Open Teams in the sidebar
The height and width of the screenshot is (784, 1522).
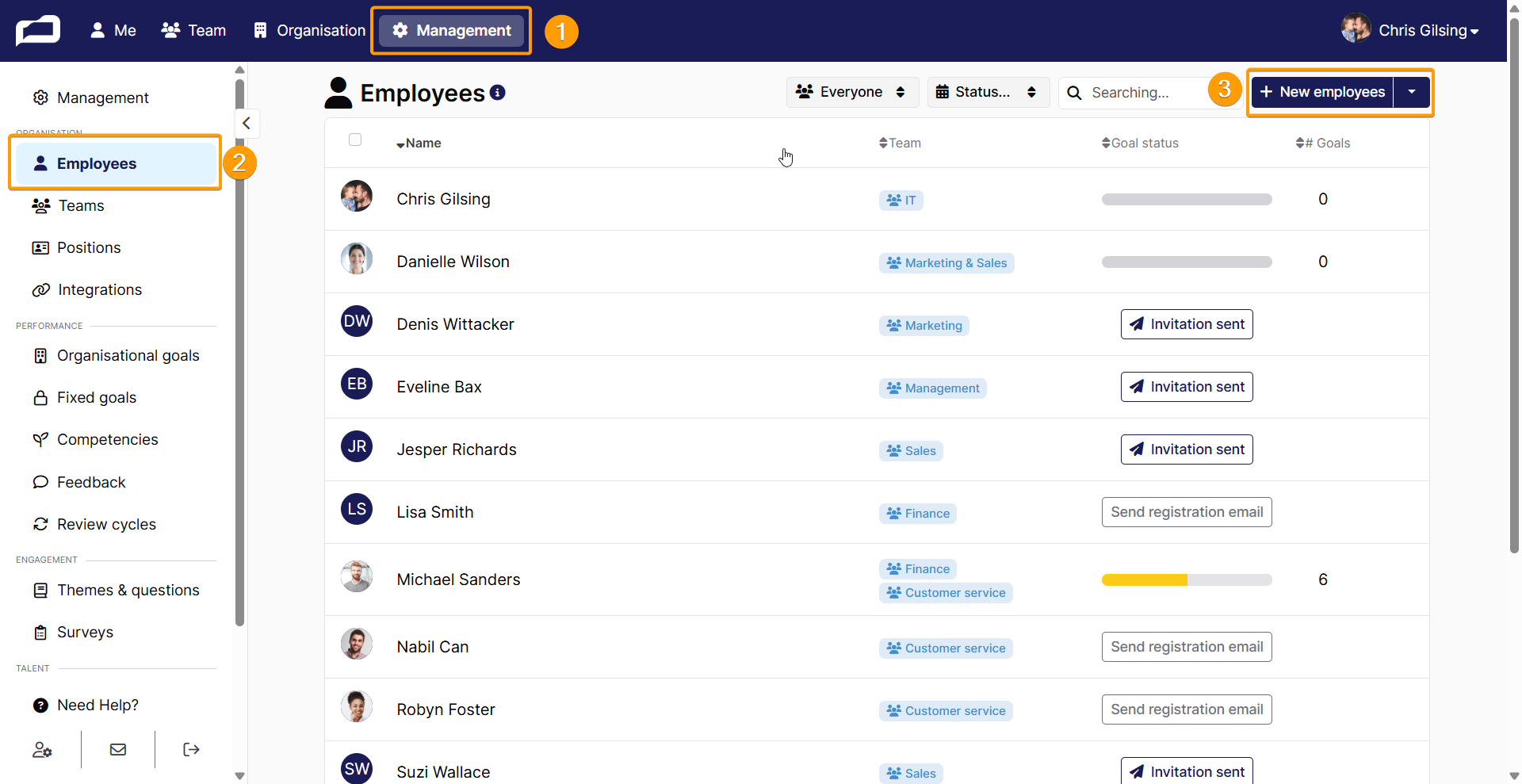[68, 205]
